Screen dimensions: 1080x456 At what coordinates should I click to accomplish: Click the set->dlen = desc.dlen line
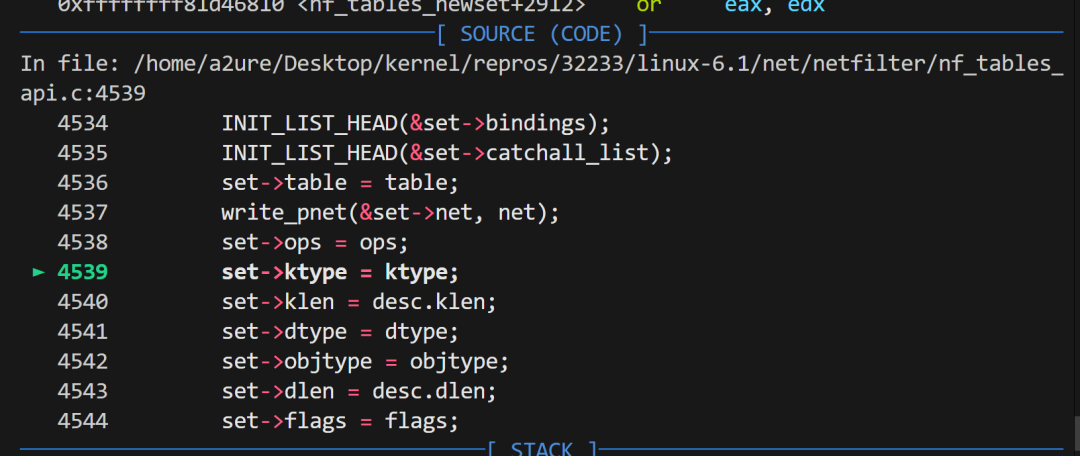[x=359, y=390]
